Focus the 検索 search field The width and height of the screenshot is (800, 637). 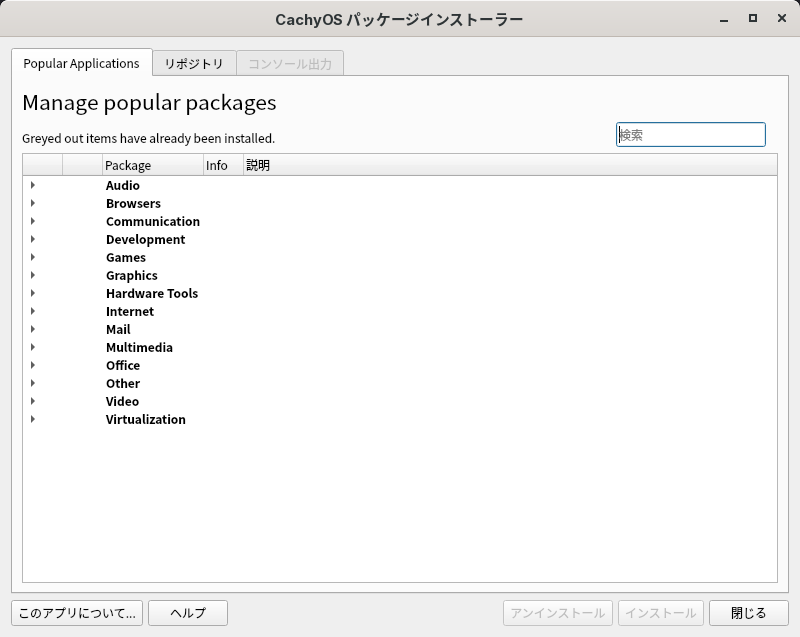691,135
